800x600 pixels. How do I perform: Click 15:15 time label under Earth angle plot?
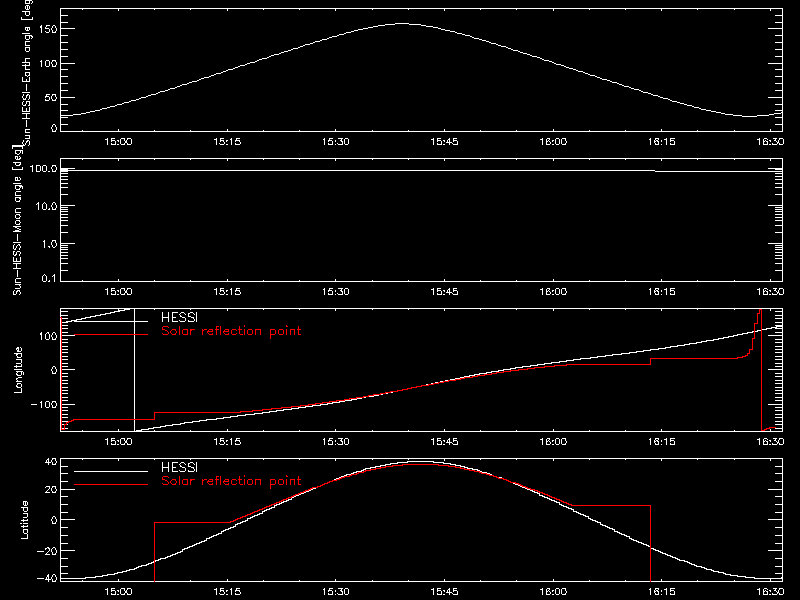coord(227,142)
